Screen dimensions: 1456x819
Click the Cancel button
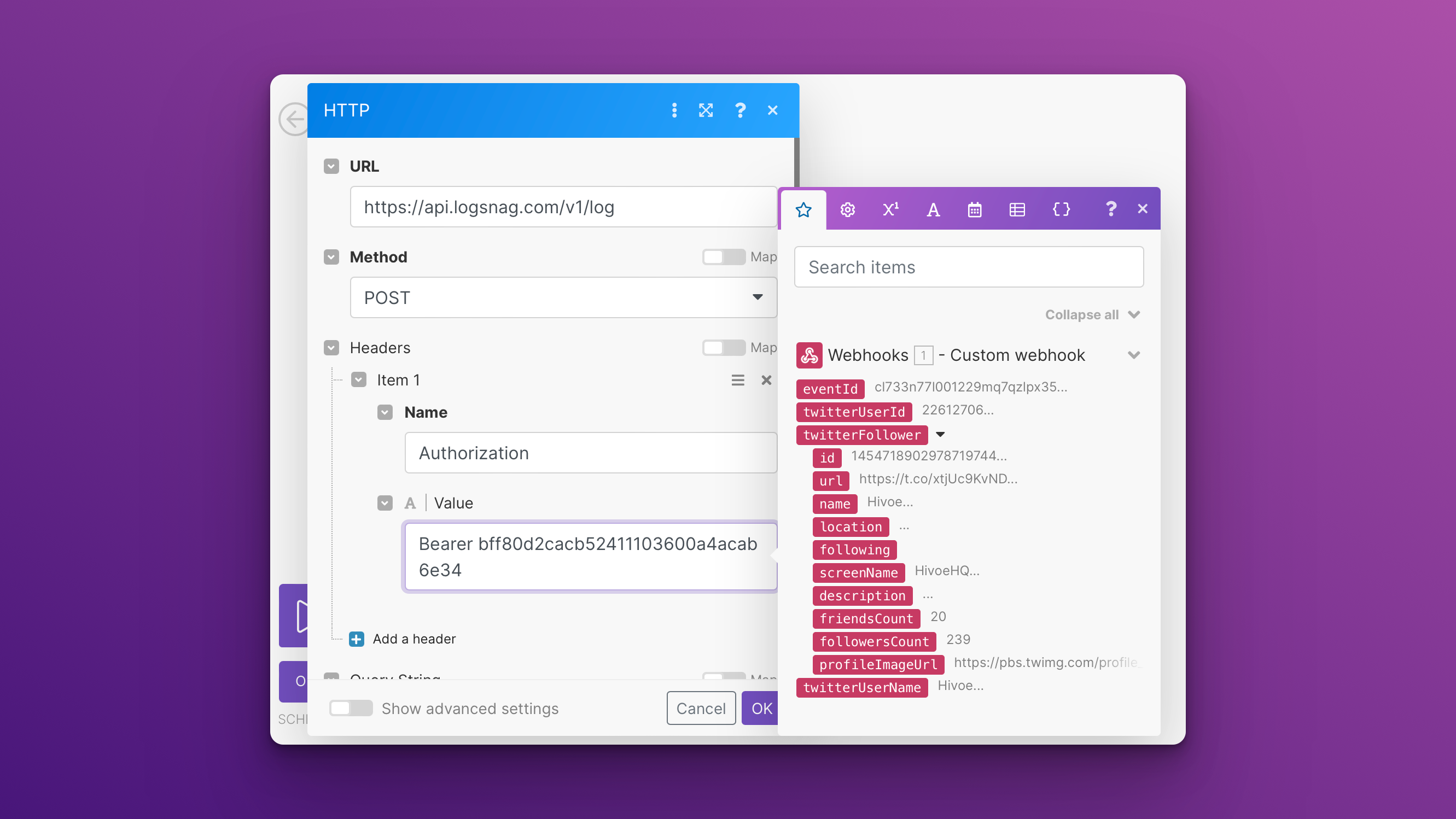pos(700,709)
